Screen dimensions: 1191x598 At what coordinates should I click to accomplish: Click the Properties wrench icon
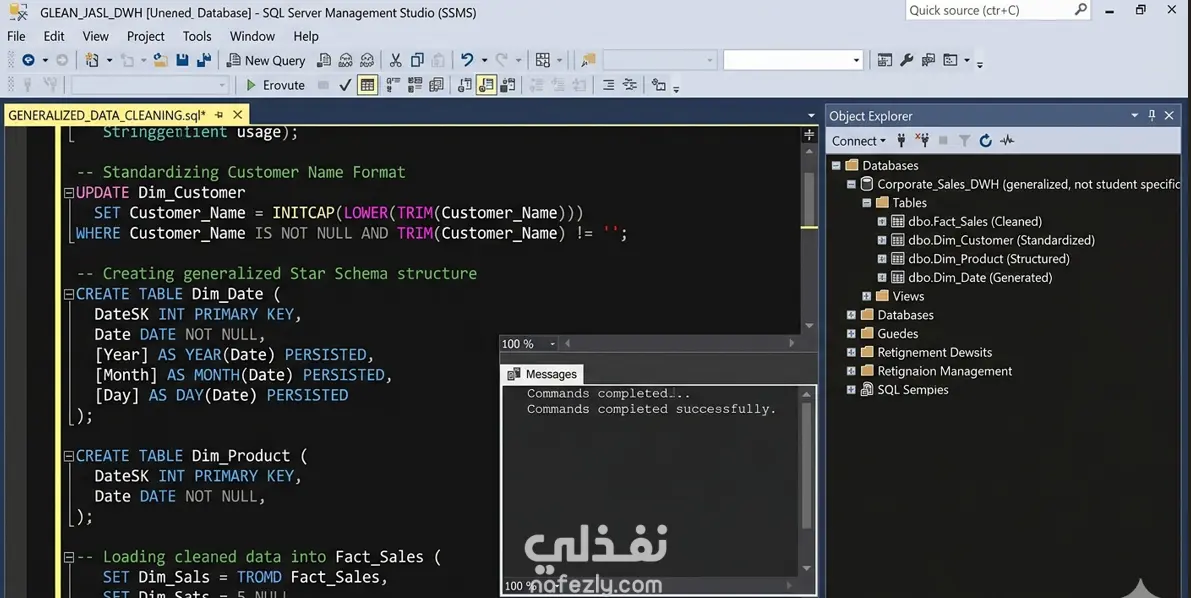pos(906,60)
